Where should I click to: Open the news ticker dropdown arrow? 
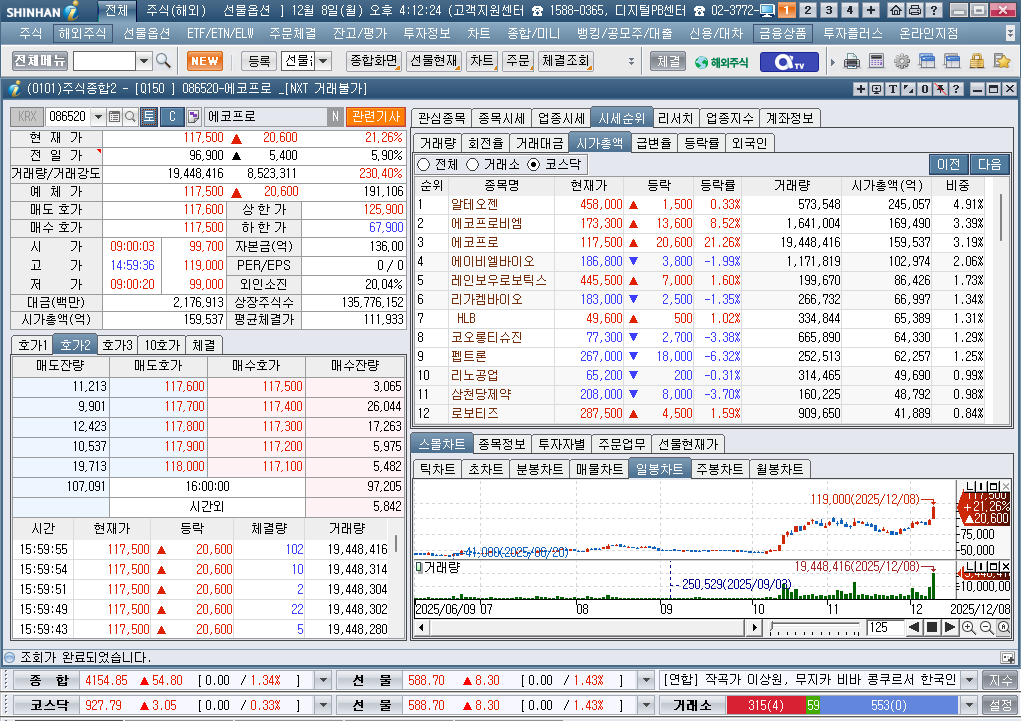coord(969,681)
